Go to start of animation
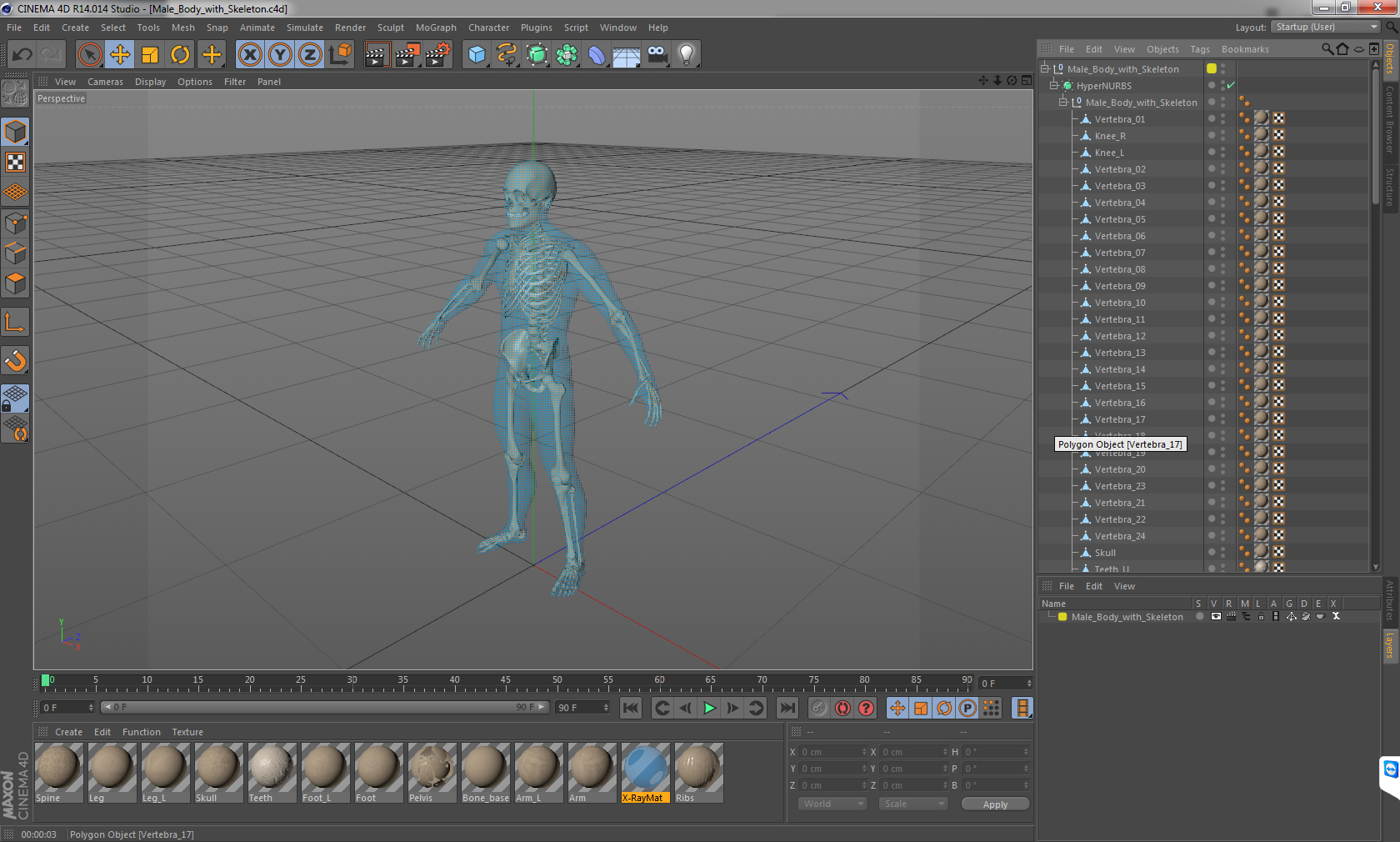Screen dimensions: 1400x842 click(x=631, y=708)
